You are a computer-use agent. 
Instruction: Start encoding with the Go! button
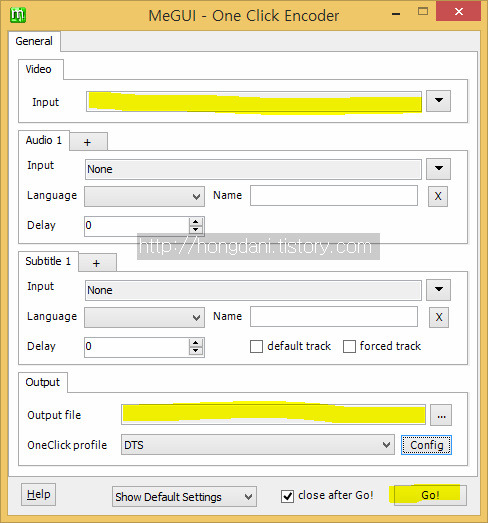(430, 495)
